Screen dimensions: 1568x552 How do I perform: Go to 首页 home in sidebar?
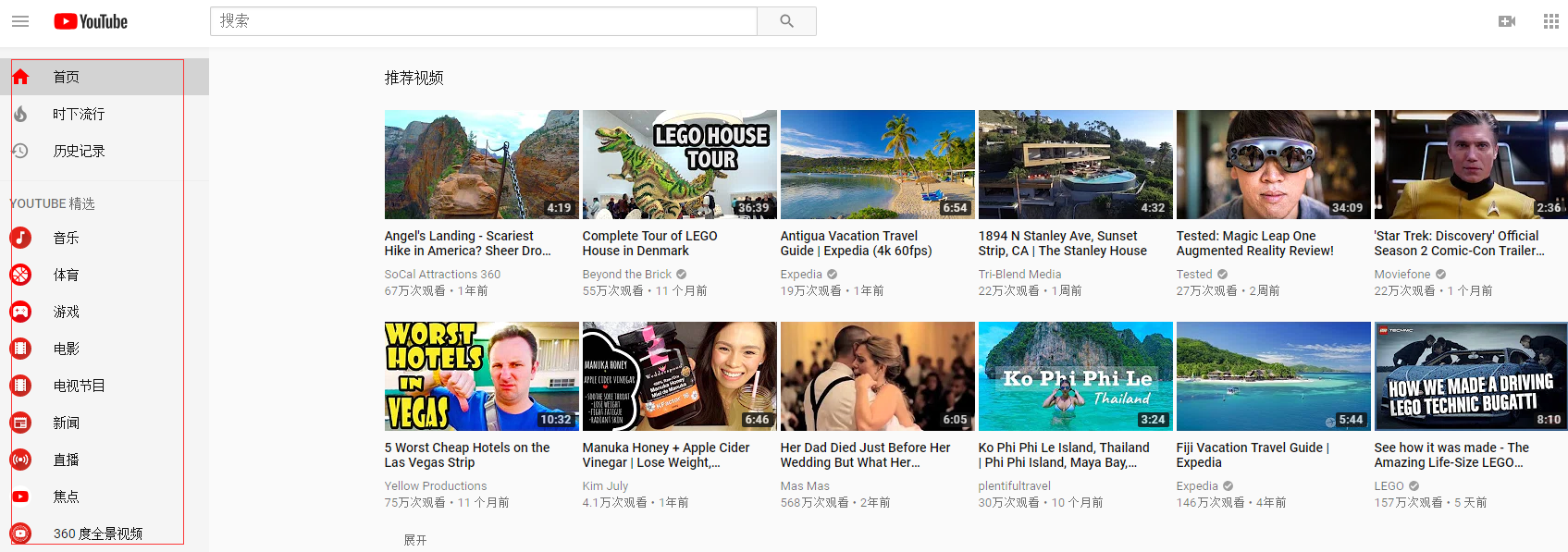[67, 77]
